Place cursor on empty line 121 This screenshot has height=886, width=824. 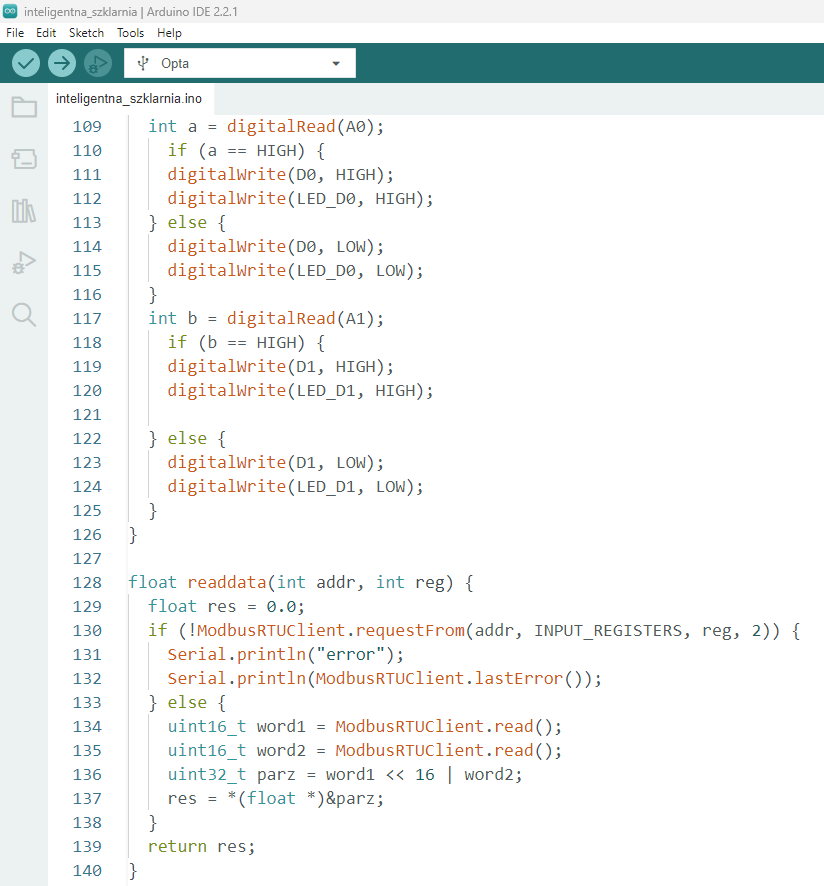(300, 414)
